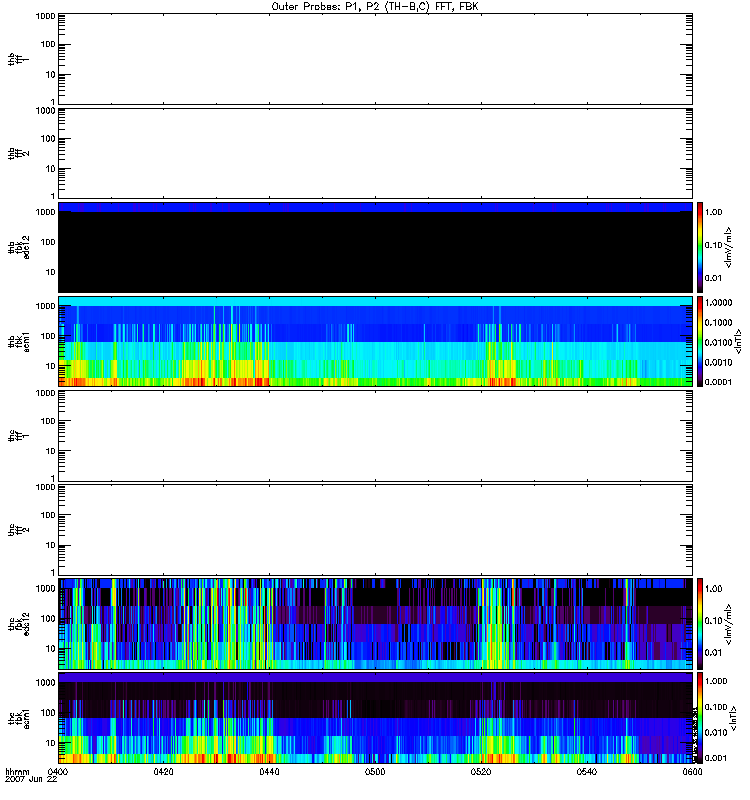The width and height of the screenshot is (750, 800).
Task: Click the color bar of the thc fbk scm1 panel
Action: click(700, 718)
